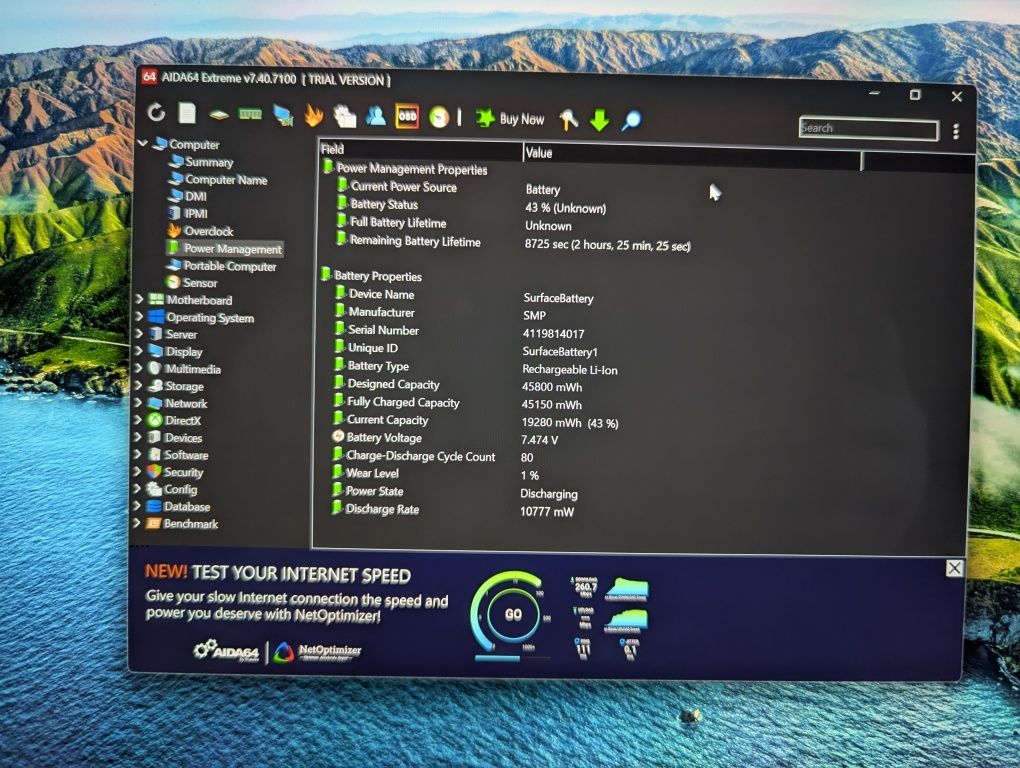Image resolution: width=1020 pixels, height=768 pixels.
Task: Click the Field column header
Action: pos(420,150)
